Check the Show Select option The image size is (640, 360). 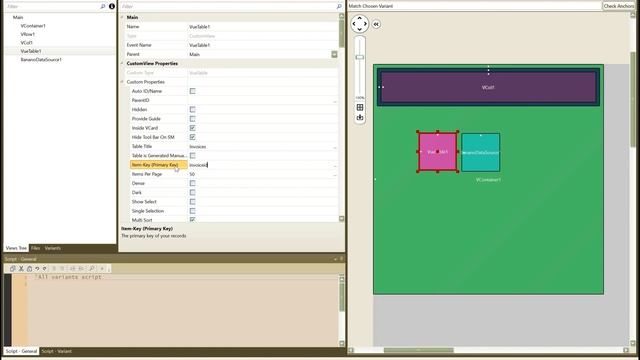tap(193, 202)
